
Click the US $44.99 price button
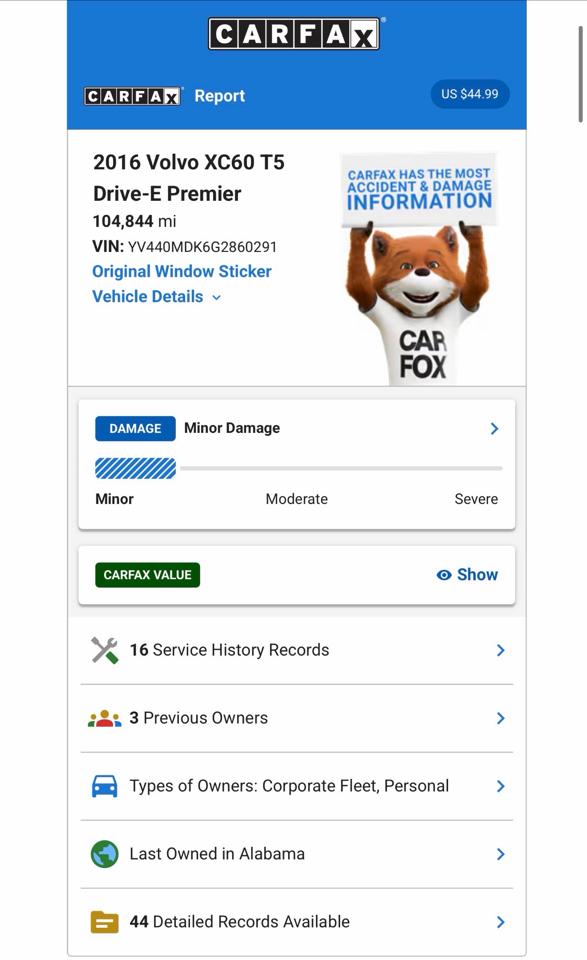click(x=469, y=94)
